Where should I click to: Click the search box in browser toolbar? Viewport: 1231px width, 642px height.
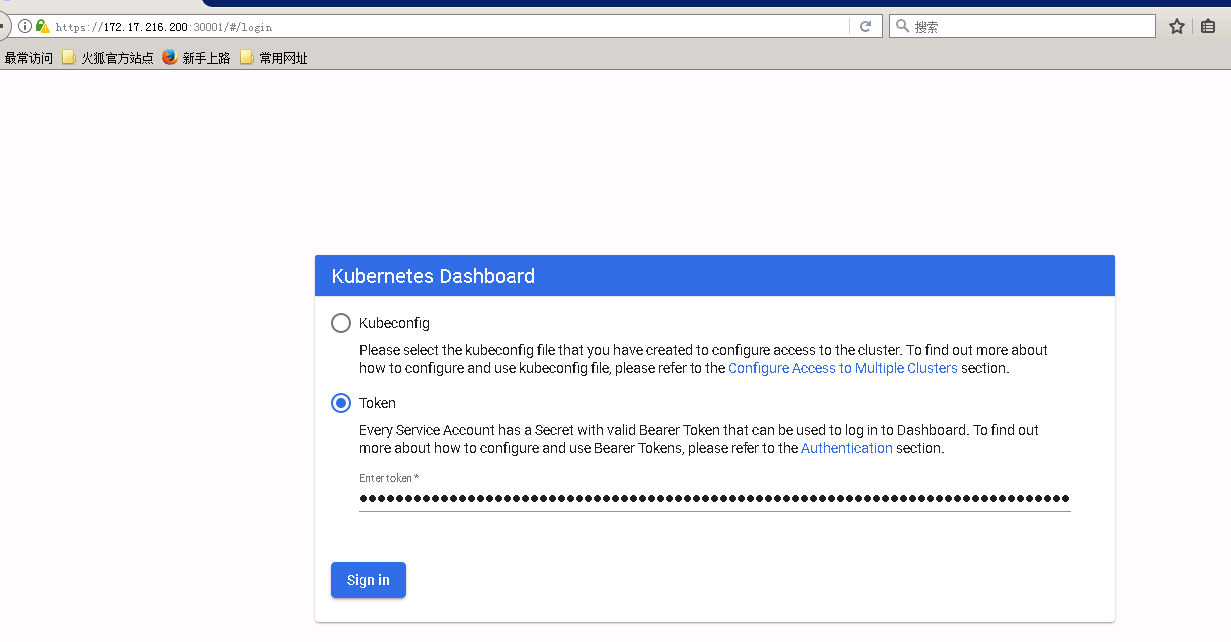pyautogui.click(x=1022, y=27)
